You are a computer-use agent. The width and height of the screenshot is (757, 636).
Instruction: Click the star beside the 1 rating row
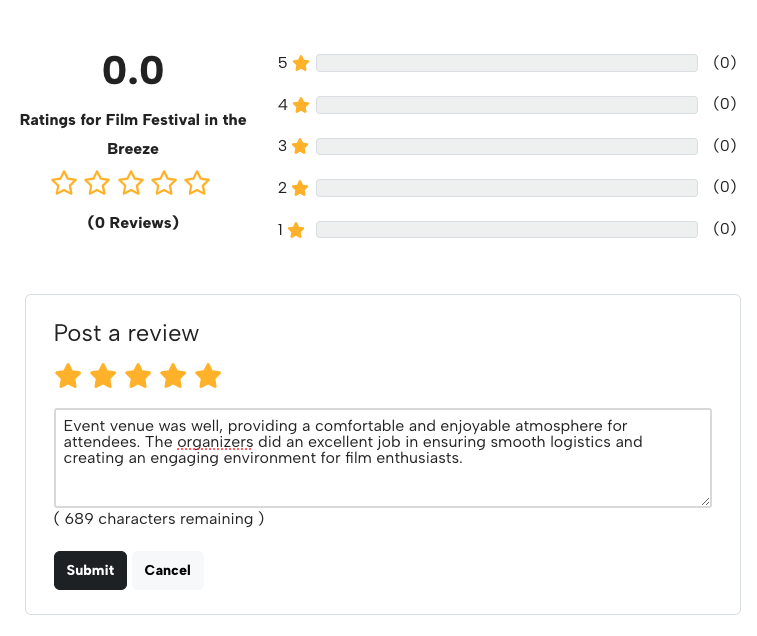tap(296, 230)
